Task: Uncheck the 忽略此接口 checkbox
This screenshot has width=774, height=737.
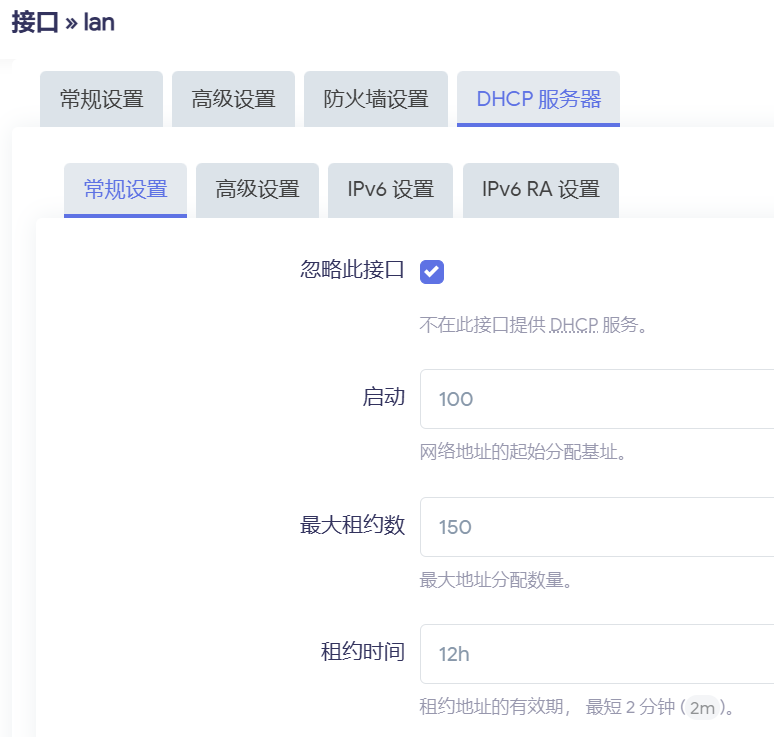Action: tap(432, 271)
